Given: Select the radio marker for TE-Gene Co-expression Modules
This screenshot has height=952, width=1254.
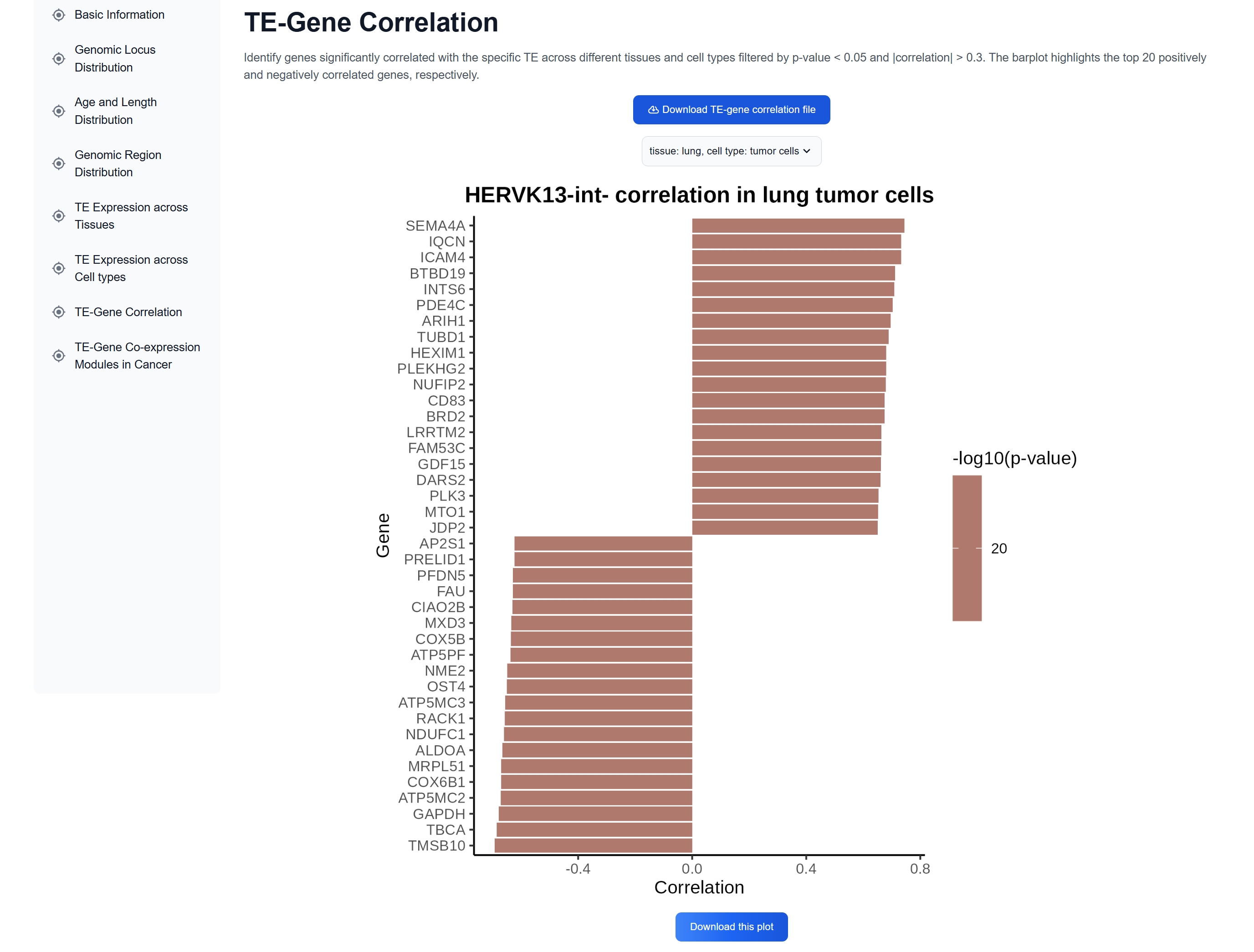Looking at the screenshot, I should [x=58, y=355].
